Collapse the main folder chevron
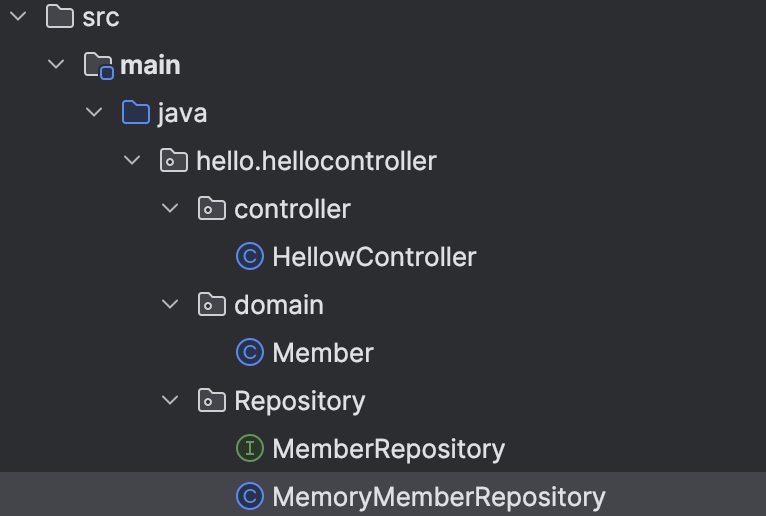This screenshot has width=766, height=516. (x=56, y=65)
